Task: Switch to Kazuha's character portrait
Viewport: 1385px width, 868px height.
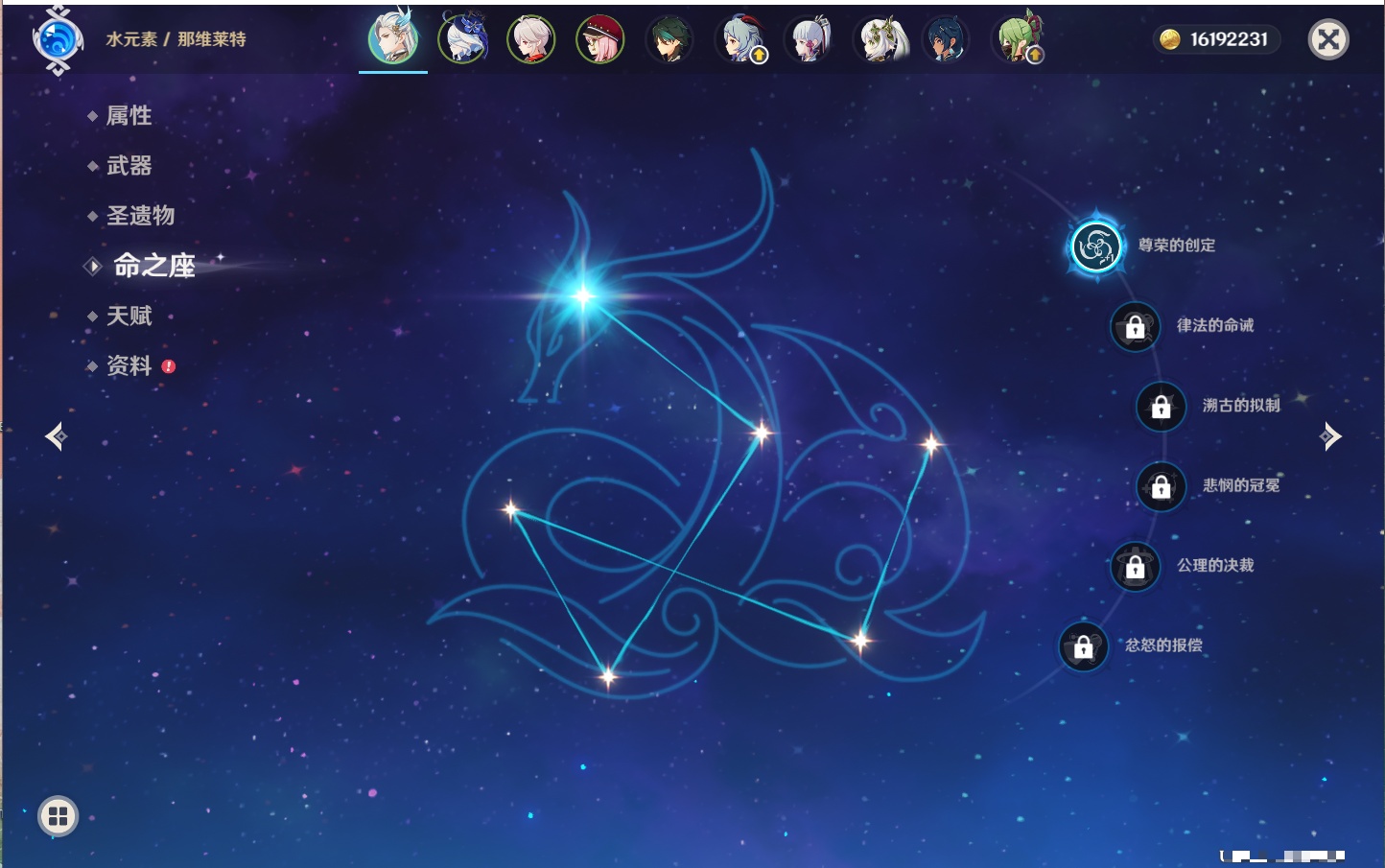Action: 531,39
